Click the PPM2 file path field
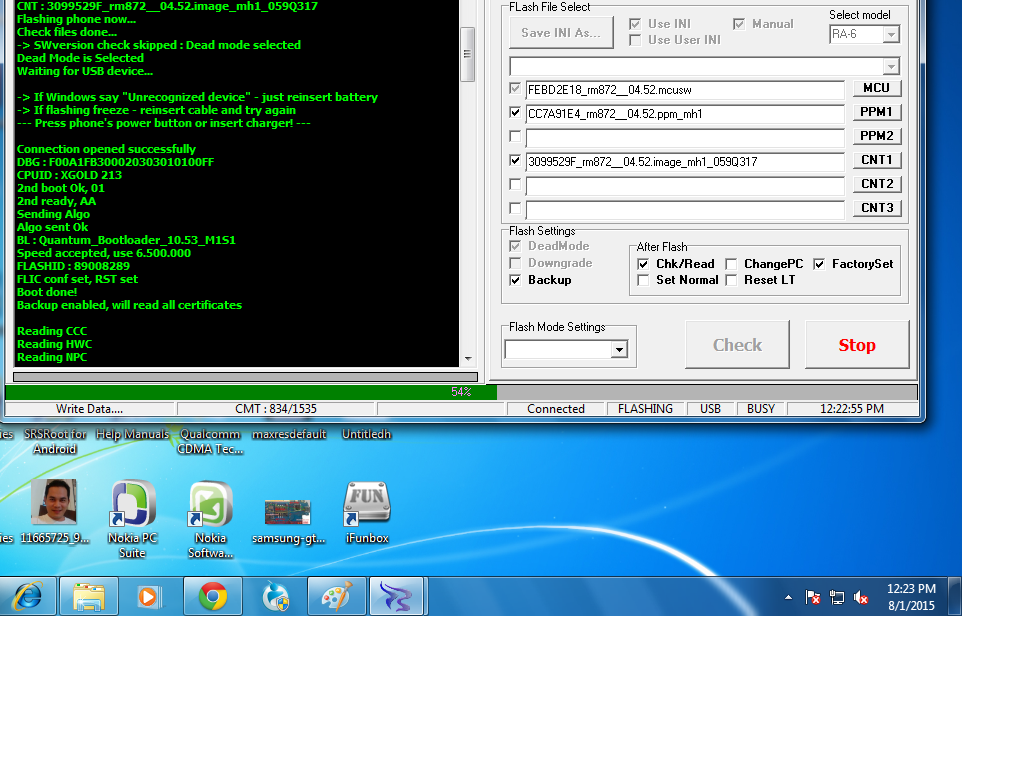The width and height of the screenshot is (1024, 768). pos(685,137)
